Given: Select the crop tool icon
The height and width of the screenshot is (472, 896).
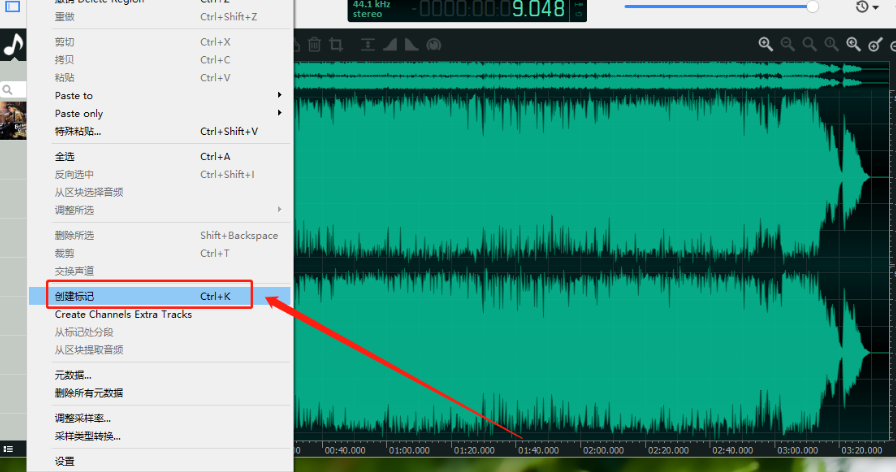Looking at the screenshot, I should [x=336, y=45].
